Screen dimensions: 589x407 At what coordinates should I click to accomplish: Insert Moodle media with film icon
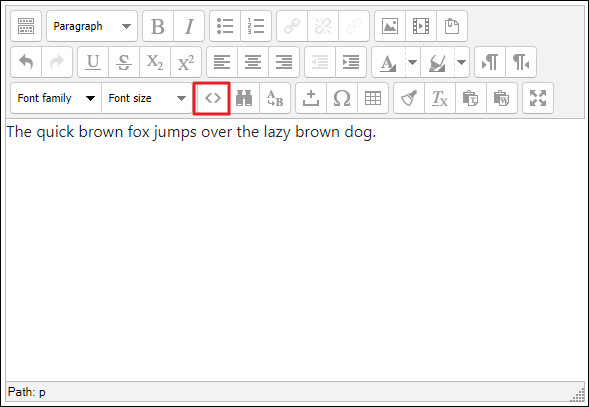pyautogui.click(x=421, y=26)
